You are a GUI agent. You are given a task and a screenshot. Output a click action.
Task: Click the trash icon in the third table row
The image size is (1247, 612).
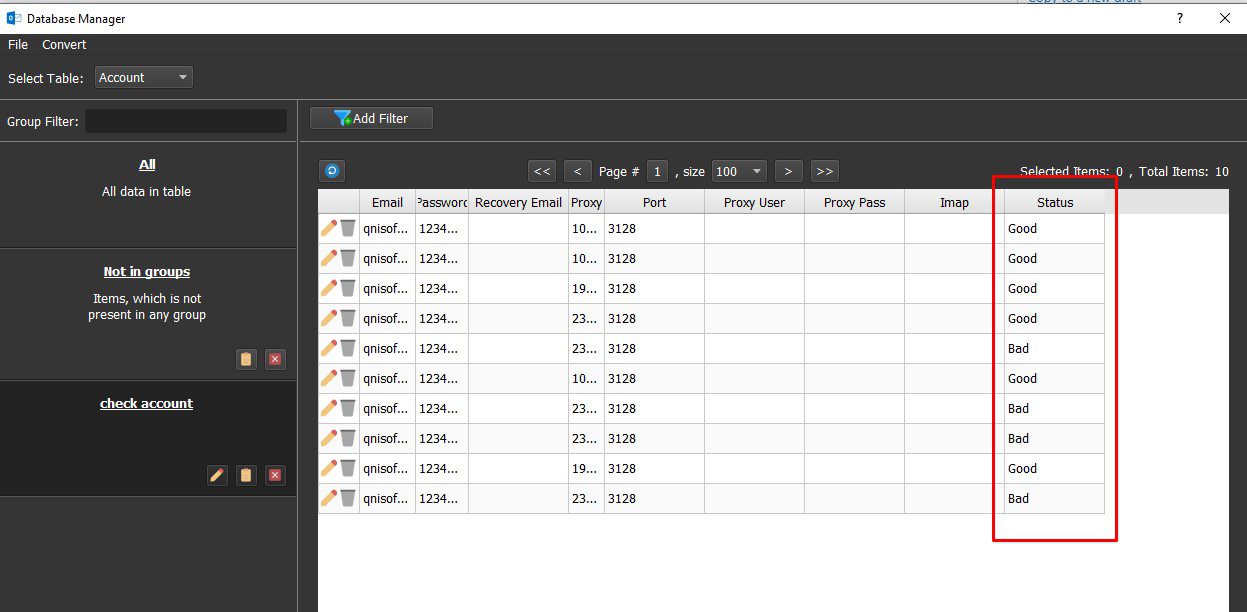click(x=348, y=288)
